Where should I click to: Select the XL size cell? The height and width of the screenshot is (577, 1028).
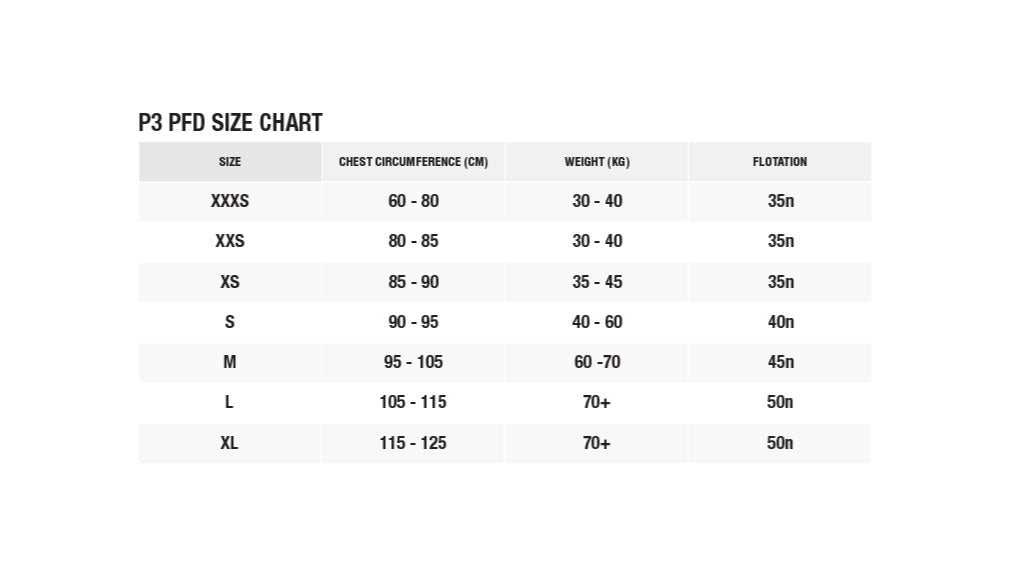click(x=229, y=443)
